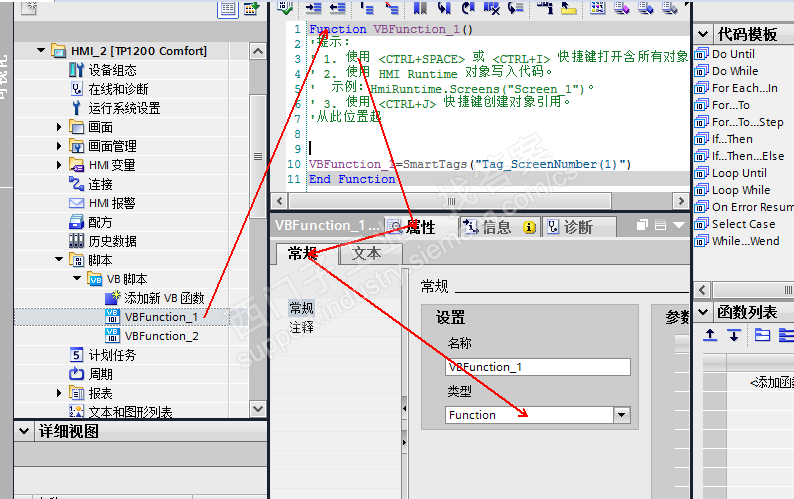Open the 类型 Function dropdown
The width and height of the screenshot is (794, 499).
622,415
